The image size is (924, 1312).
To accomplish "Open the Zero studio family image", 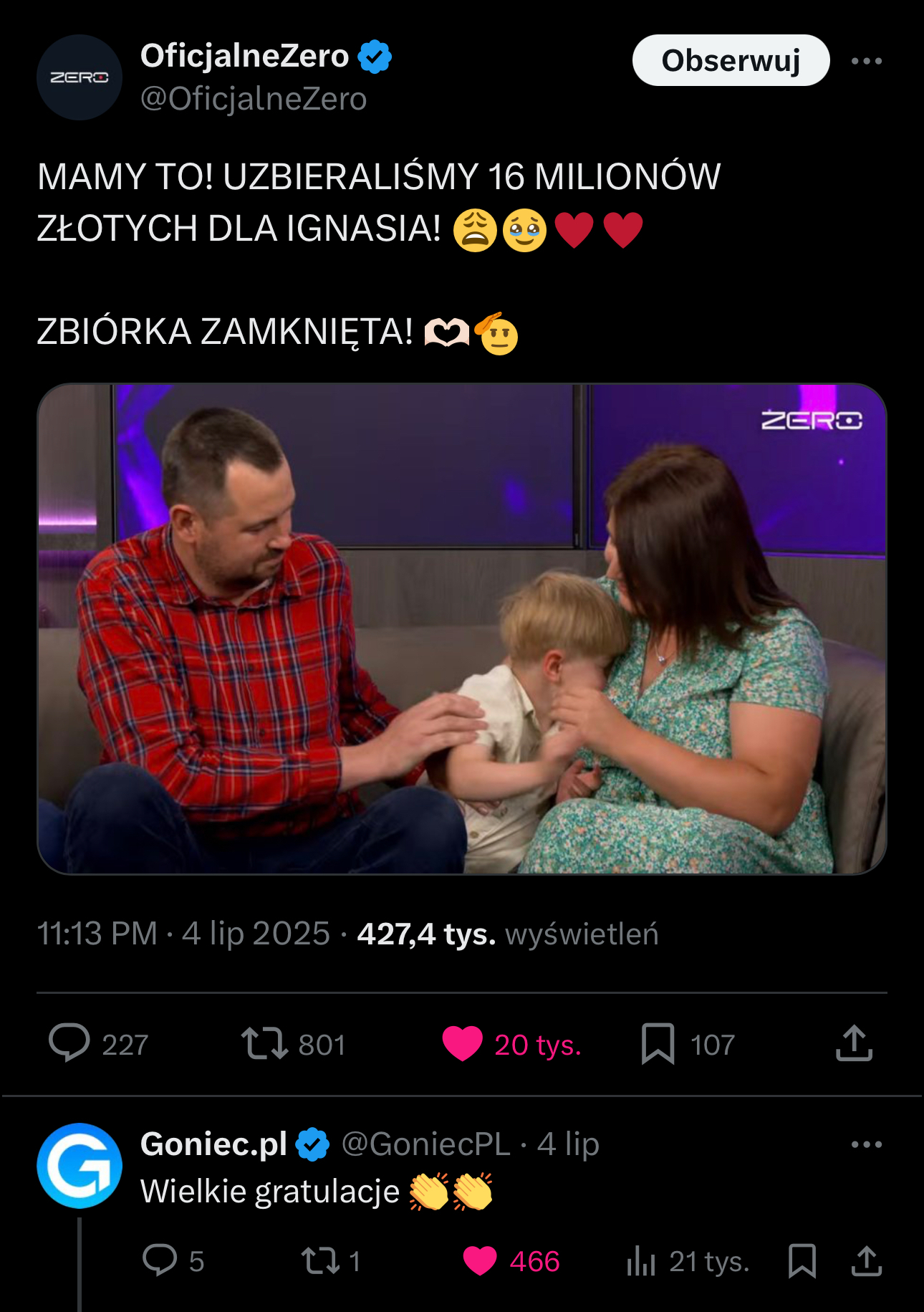I will [462, 629].
